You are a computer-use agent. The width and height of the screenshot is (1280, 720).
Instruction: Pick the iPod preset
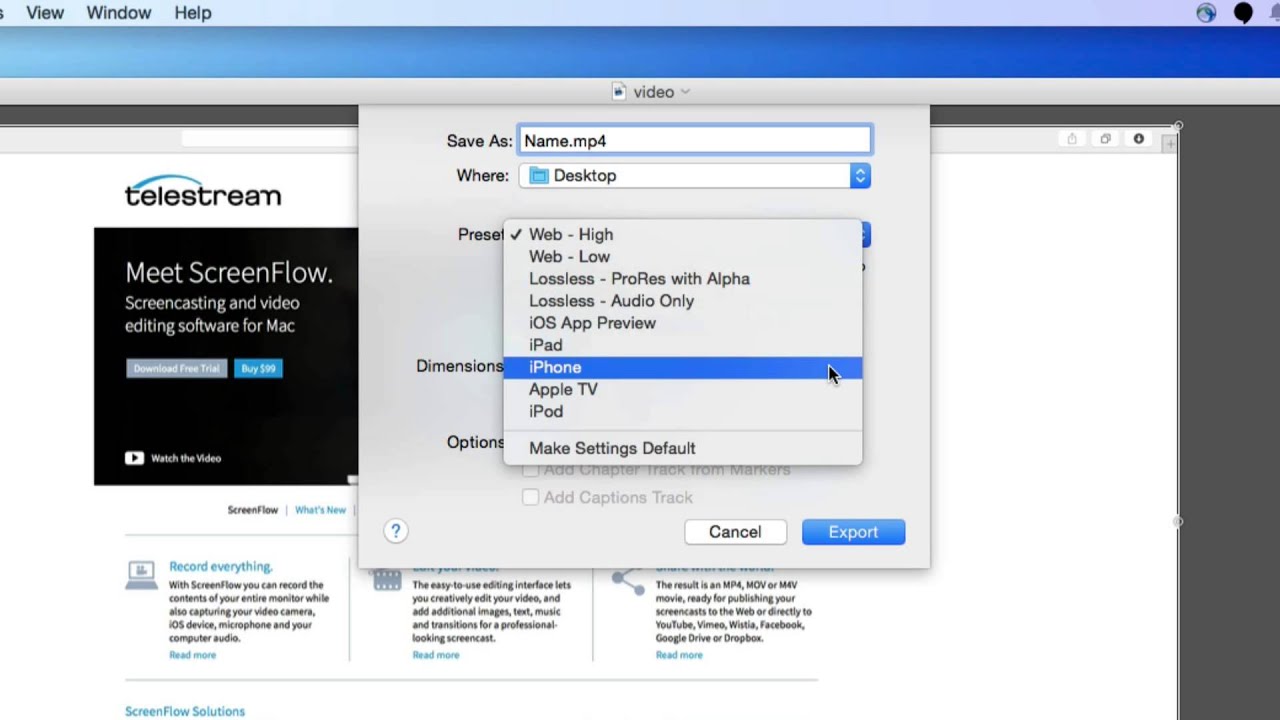coord(682,411)
